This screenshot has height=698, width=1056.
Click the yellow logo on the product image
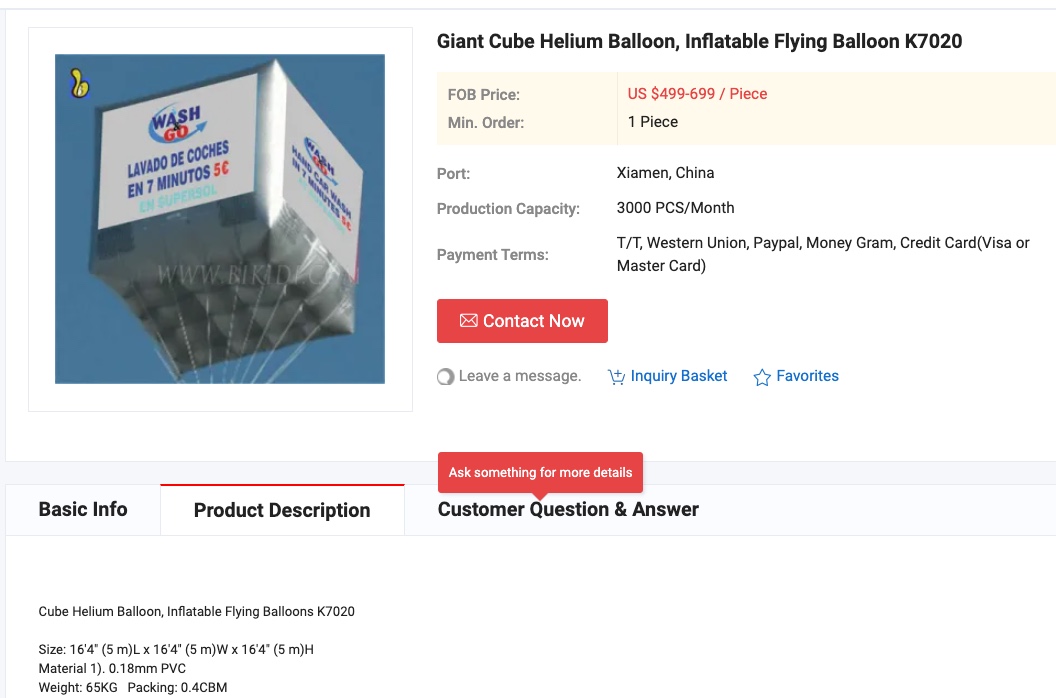tap(80, 84)
